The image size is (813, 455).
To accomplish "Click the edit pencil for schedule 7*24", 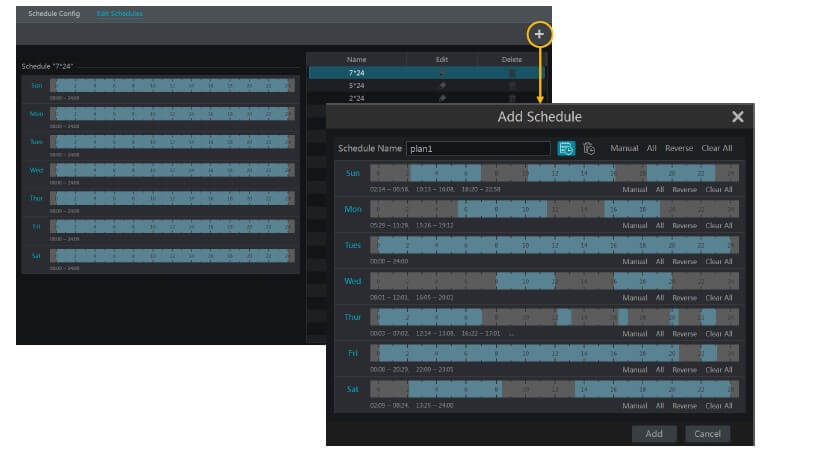I will click(442, 73).
